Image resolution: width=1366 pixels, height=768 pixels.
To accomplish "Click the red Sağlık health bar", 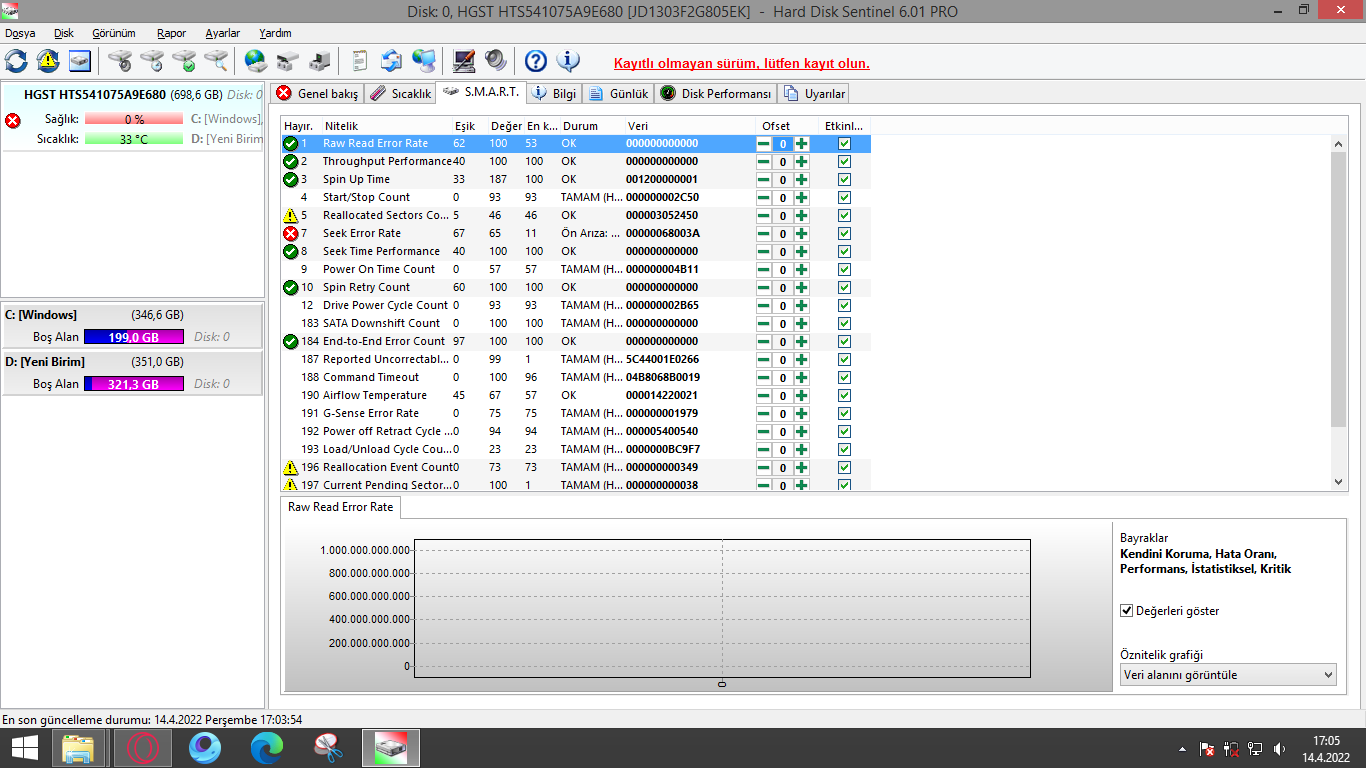I will tap(134, 120).
